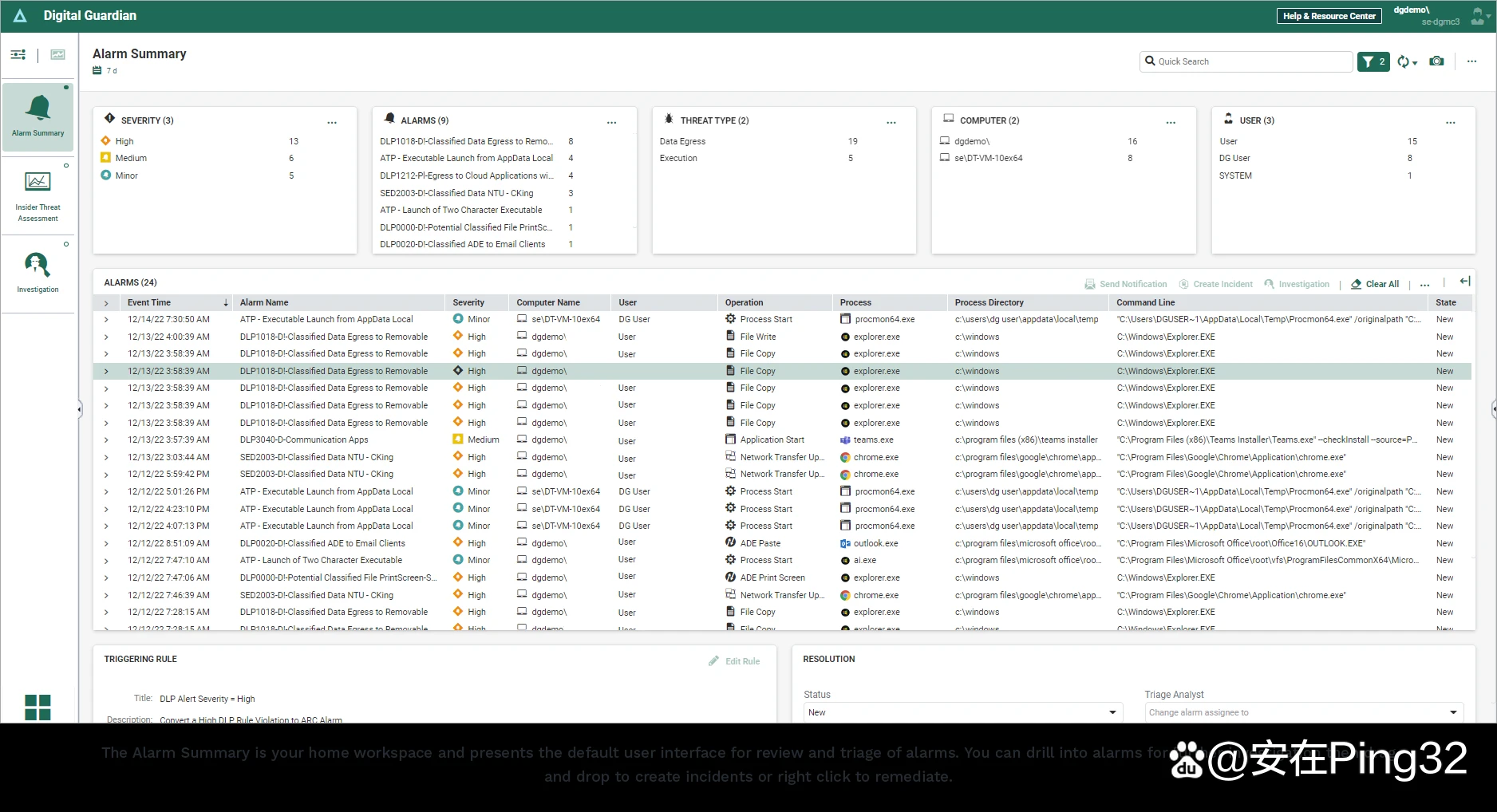Collapse the left sidebar handle
The height and width of the screenshot is (812, 1497).
pyautogui.click(x=79, y=409)
